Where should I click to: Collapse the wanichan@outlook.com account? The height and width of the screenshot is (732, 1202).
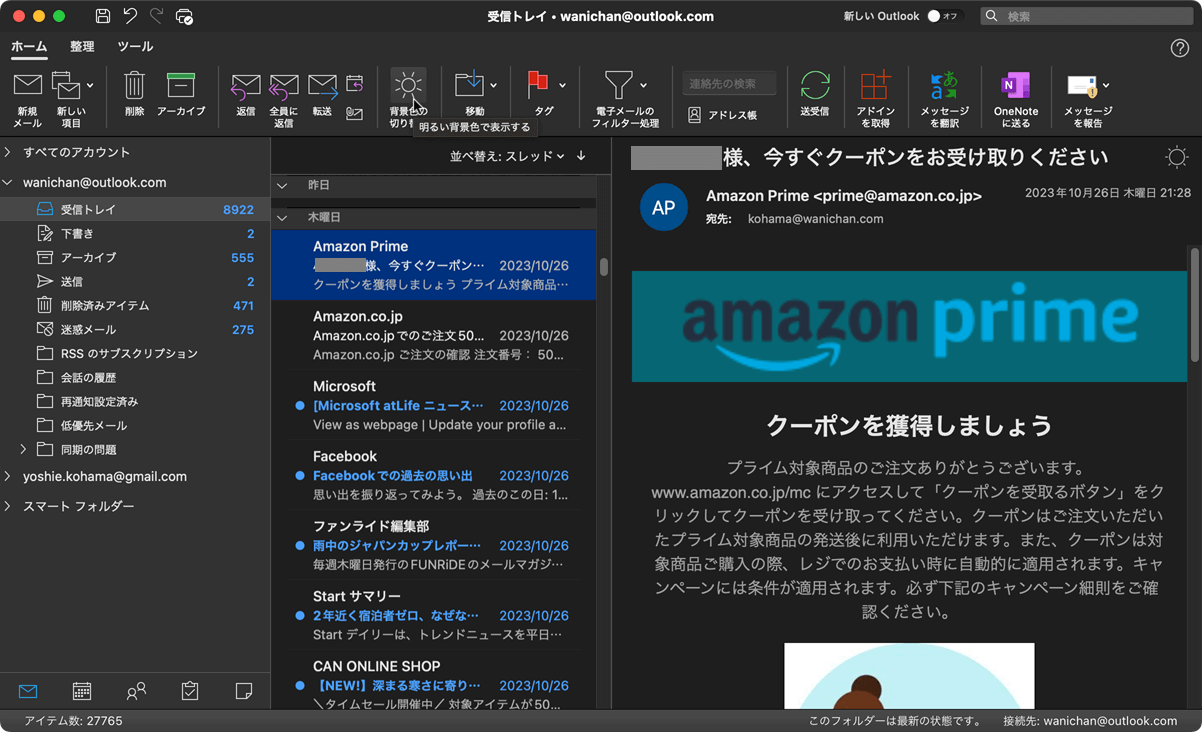(x=8, y=183)
